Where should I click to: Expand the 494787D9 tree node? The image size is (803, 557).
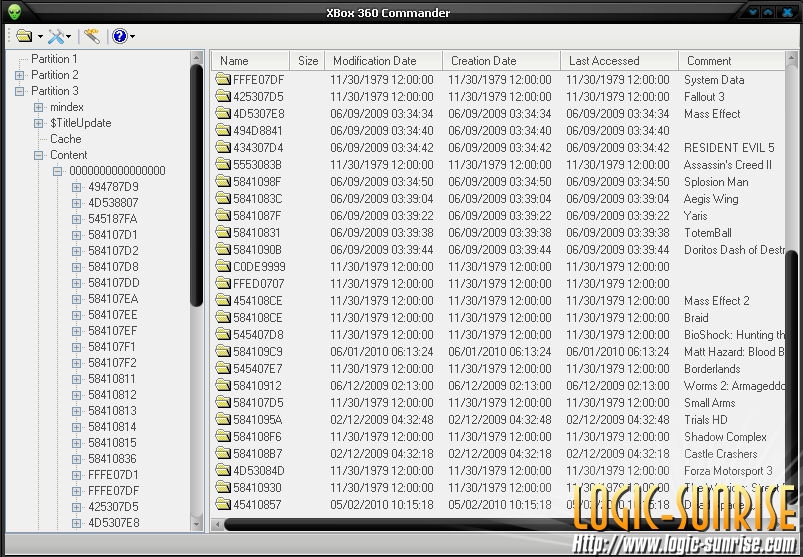[76, 187]
